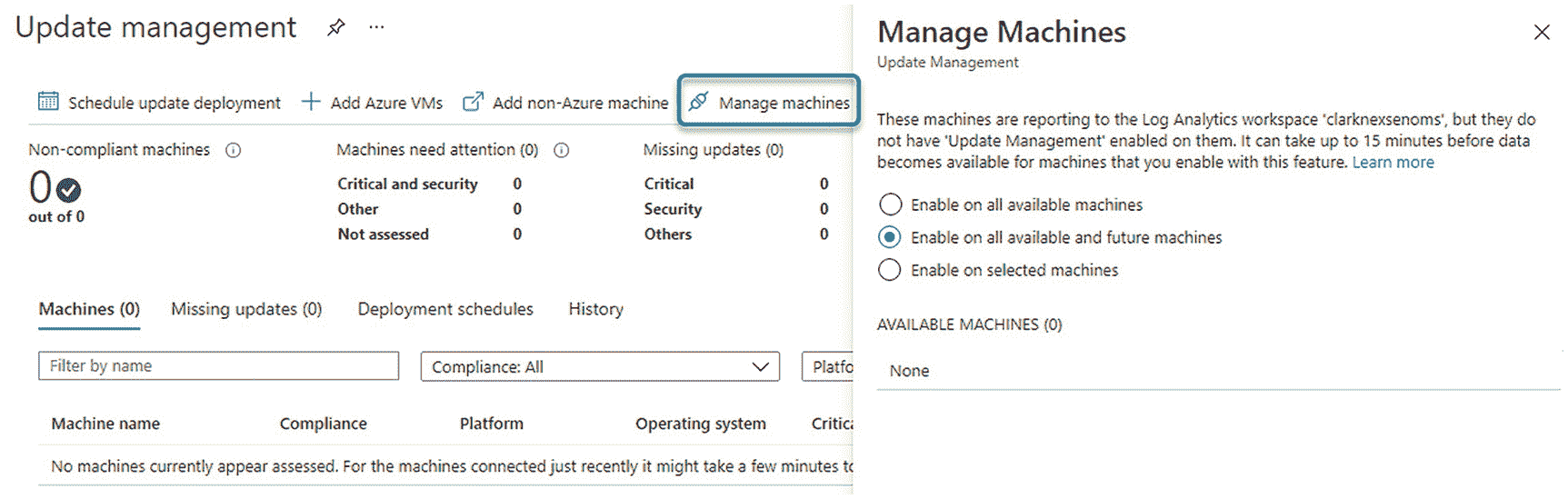Viewport: 1568px width, 499px height.
Task: Switch to the Missing updates (0) tab
Action: (246, 309)
